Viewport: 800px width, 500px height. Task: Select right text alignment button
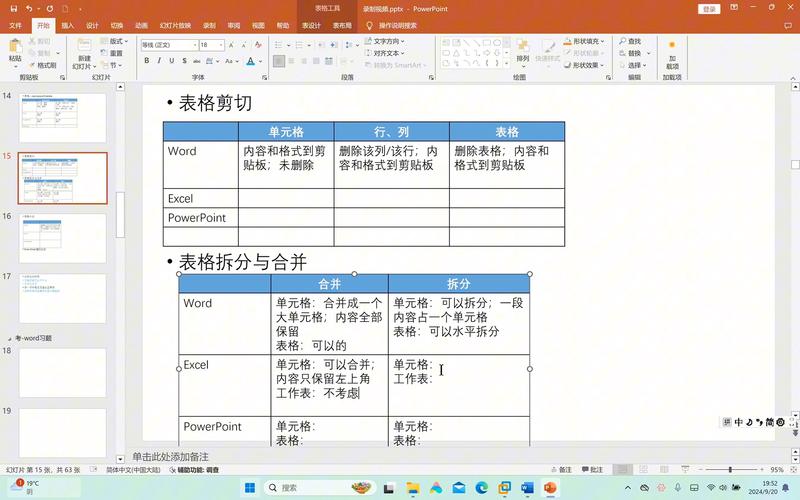[x=304, y=61]
